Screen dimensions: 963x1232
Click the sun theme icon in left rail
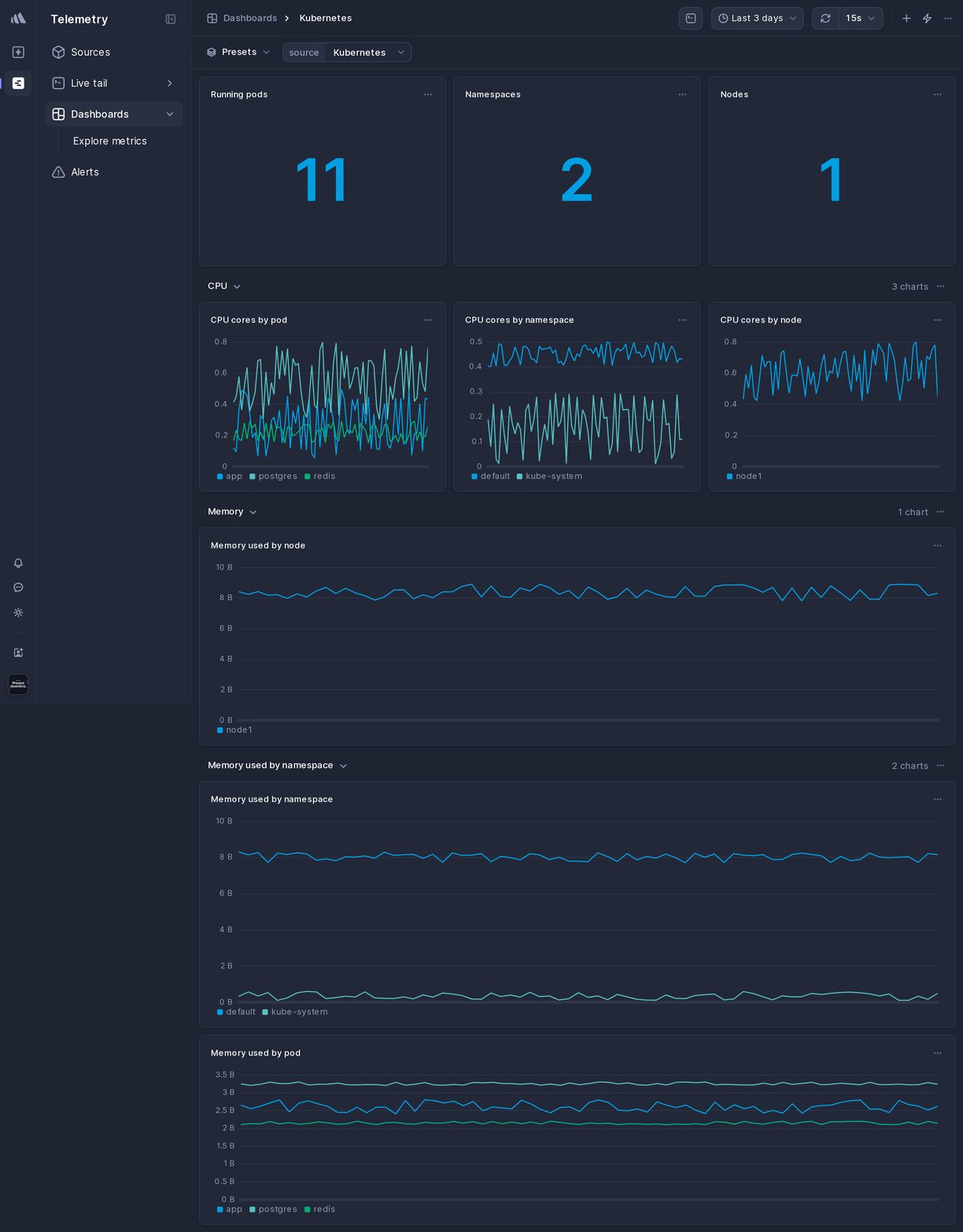click(18, 613)
